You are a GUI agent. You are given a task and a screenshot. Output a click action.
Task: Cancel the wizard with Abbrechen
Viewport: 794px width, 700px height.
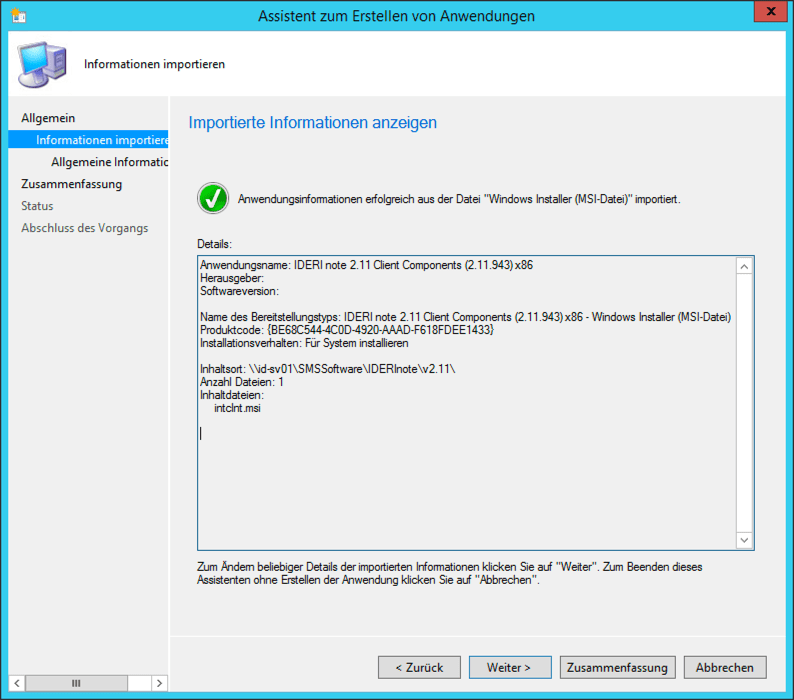point(725,668)
